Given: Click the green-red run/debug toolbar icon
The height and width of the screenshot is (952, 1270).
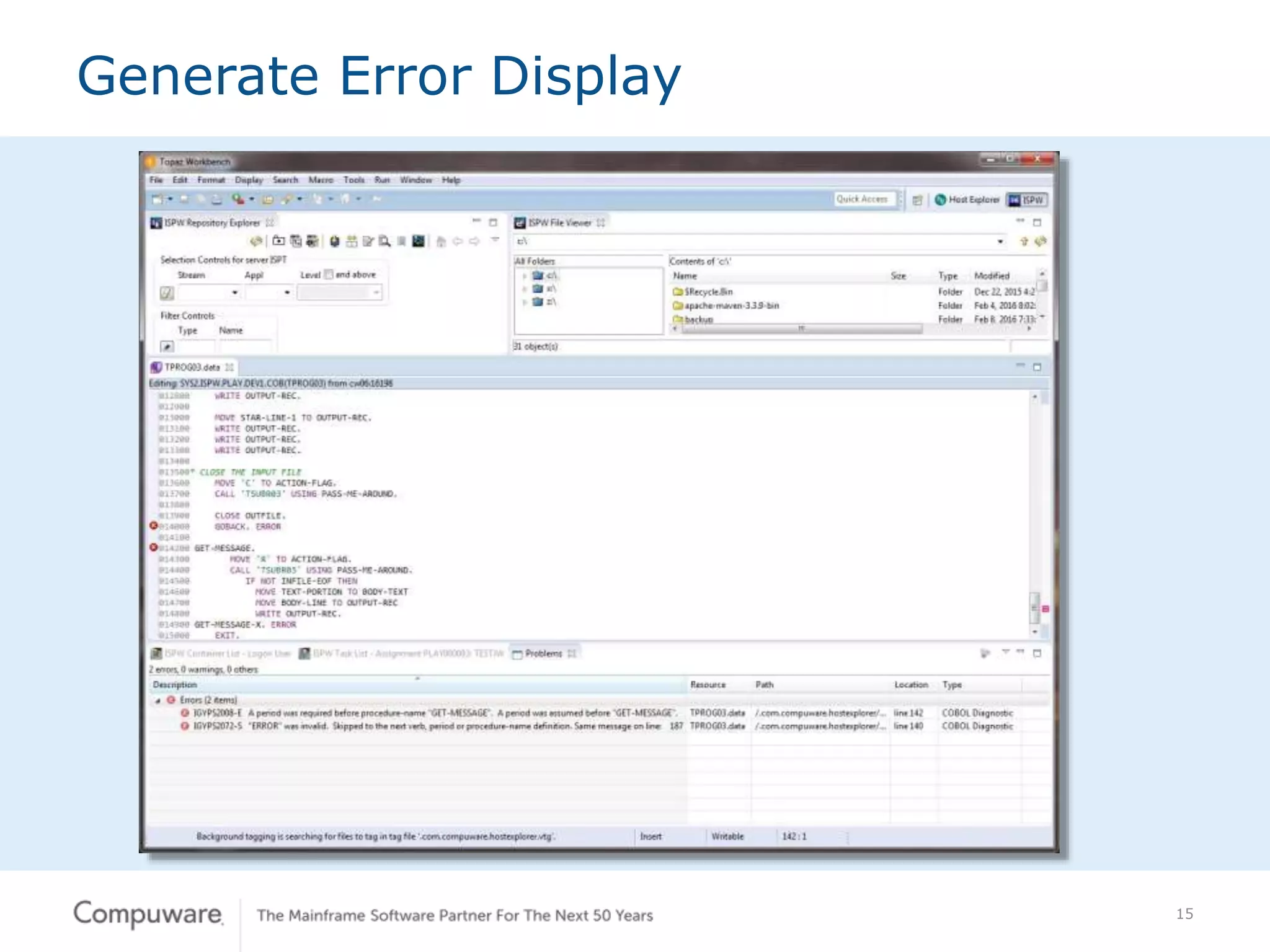Looking at the screenshot, I should [238, 199].
